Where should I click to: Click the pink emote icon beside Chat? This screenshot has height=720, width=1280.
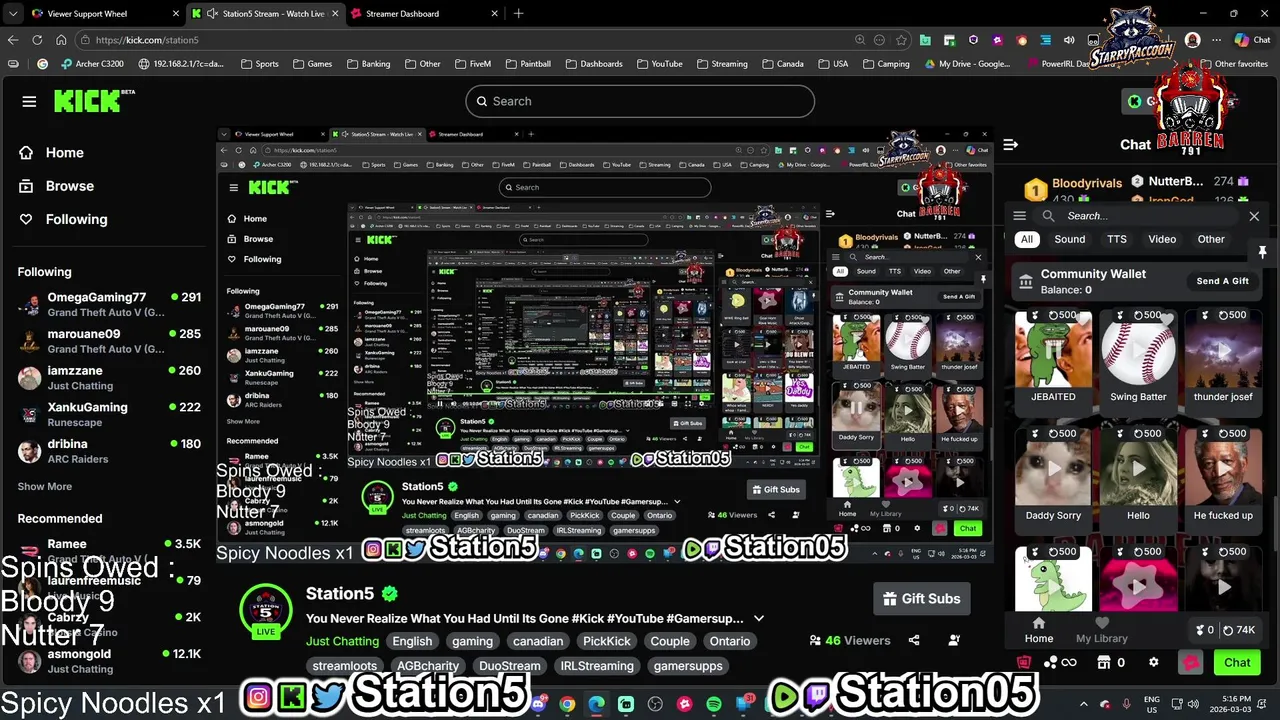coord(1190,662)
